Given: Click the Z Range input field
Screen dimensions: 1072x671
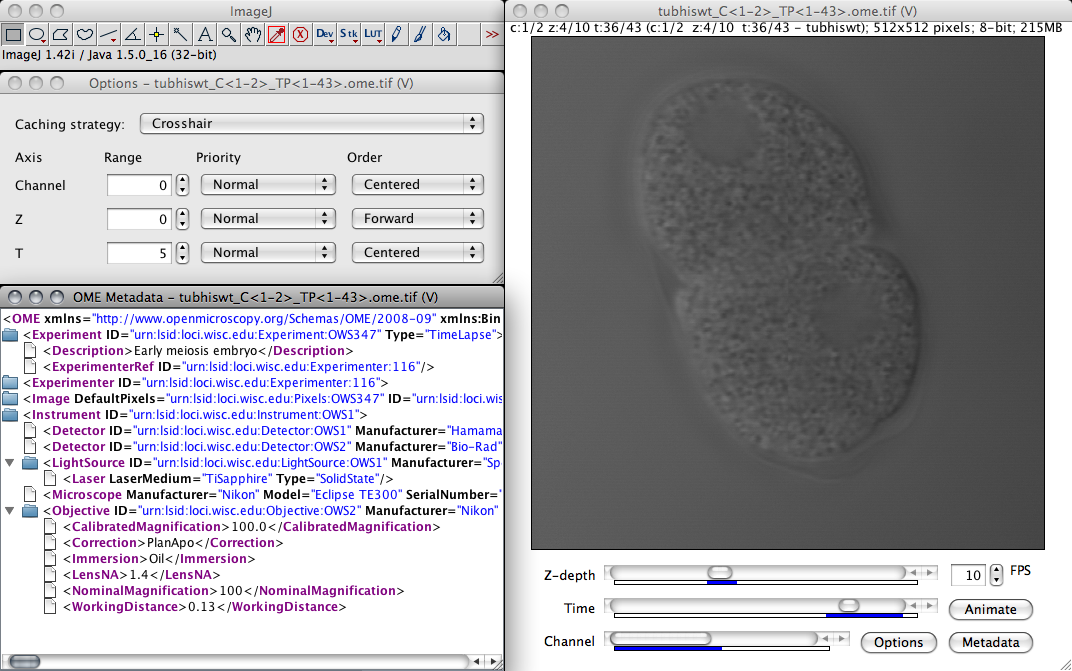Looking at the screenshot, I should (x=139, y=219).
